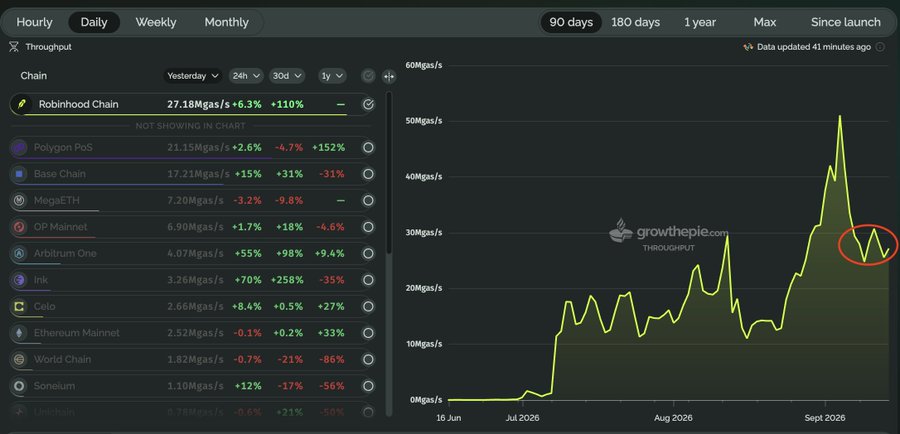Open the 1y change dropdown

click(x=332, y=76)
